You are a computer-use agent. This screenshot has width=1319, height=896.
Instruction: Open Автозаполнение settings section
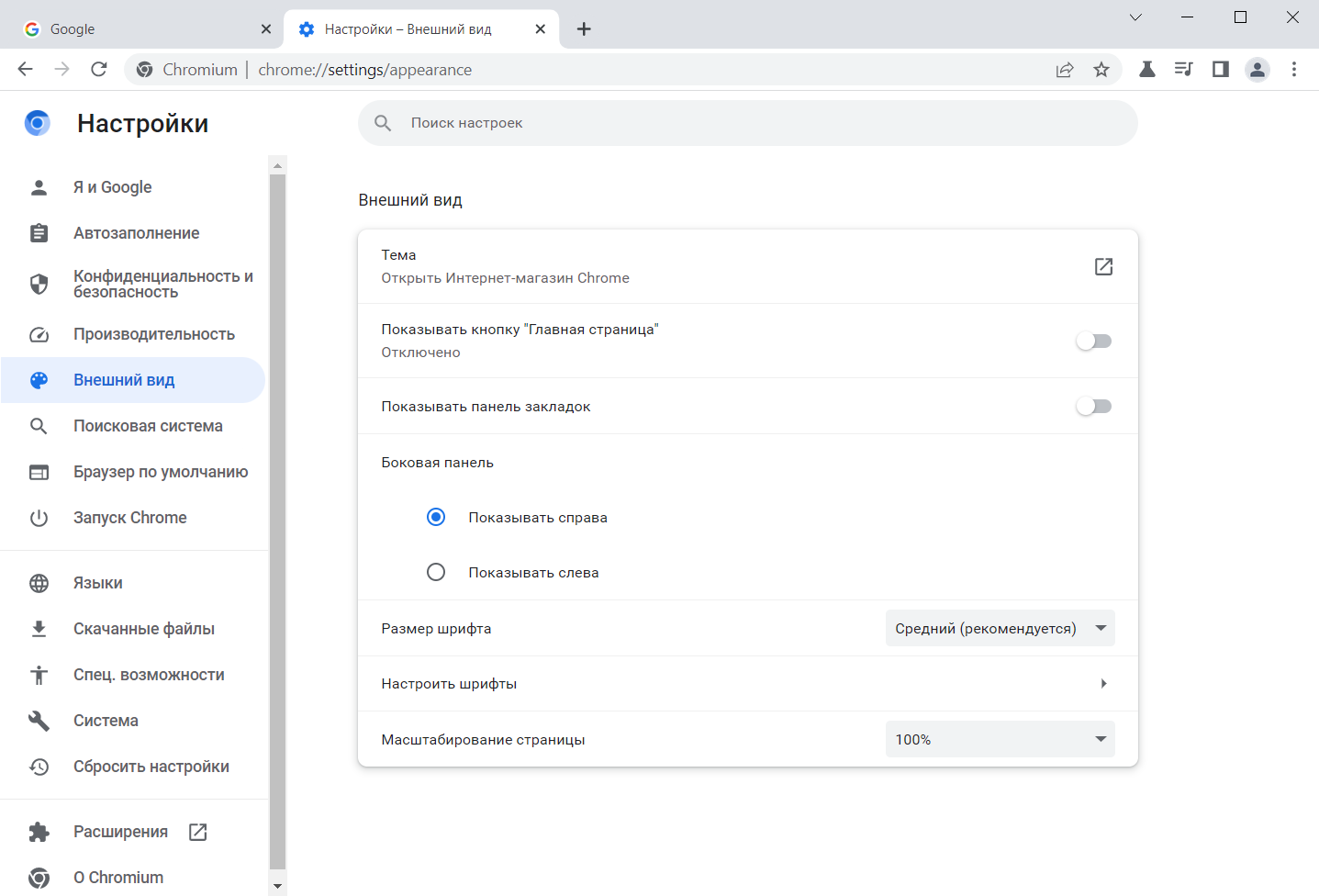133,233
